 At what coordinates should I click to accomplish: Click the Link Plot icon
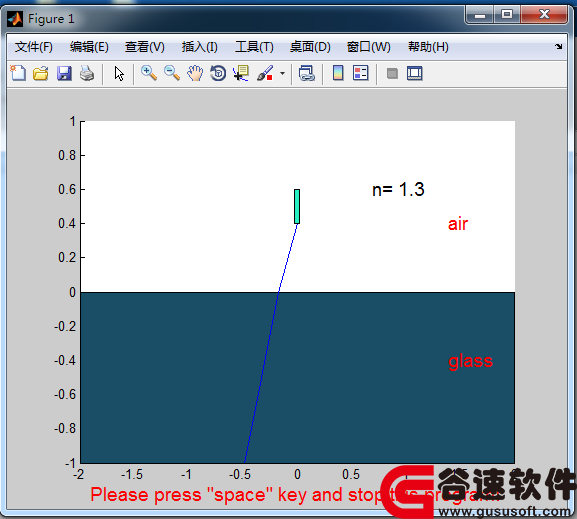tap(307, 73)
